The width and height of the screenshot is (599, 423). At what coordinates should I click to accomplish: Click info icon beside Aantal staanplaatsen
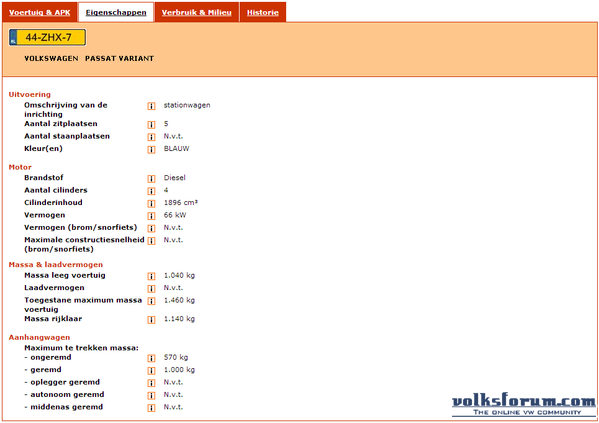click(151, 137)
